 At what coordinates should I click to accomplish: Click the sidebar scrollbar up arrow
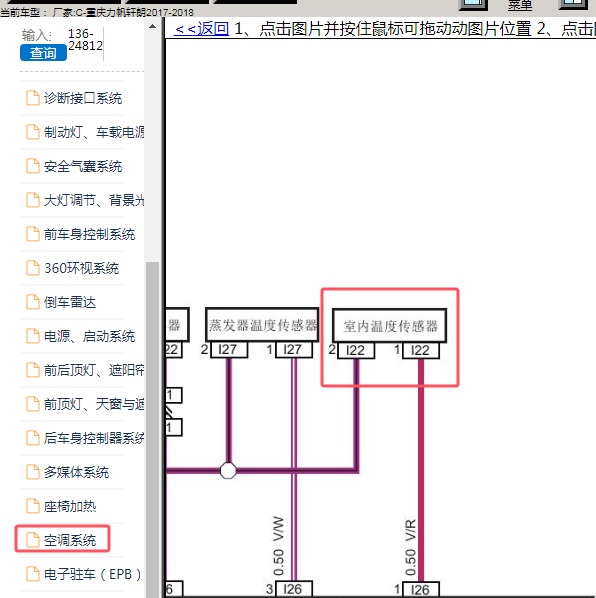[x=153, y=27]
